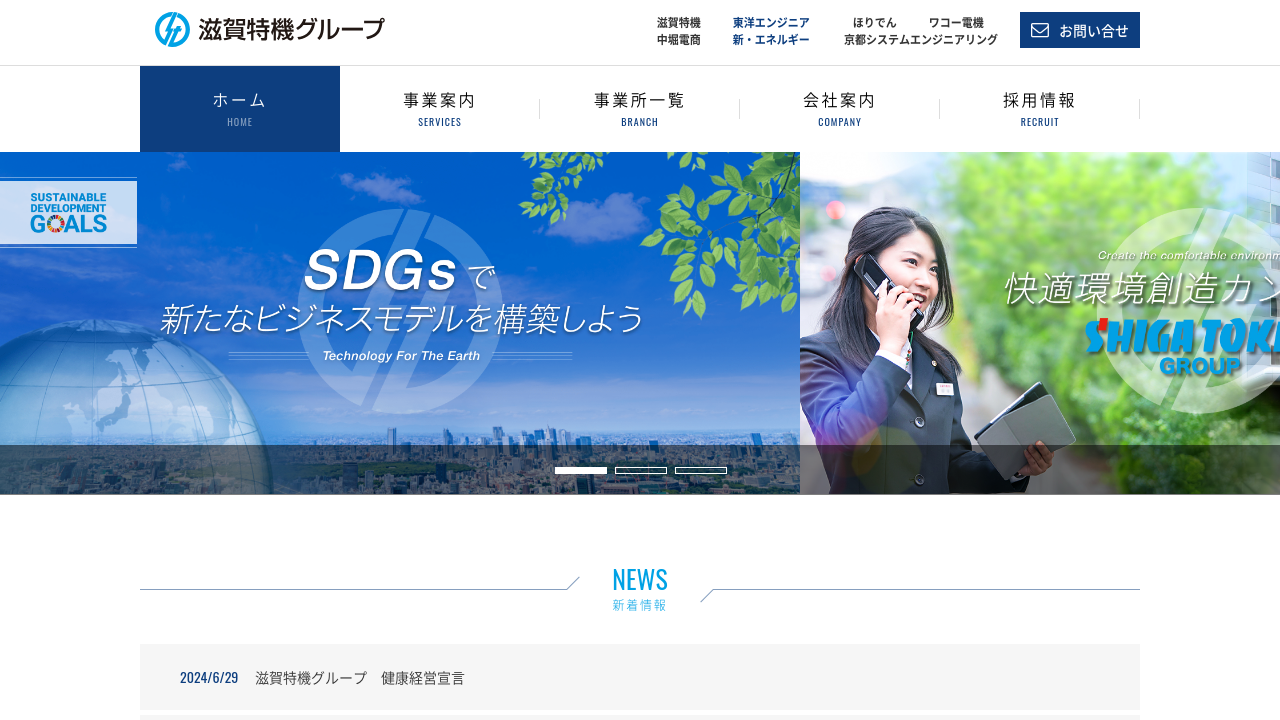Open the 事業案内 Services menu
The height and width of the screenshot is (720, 1280).
click(440, 109)
